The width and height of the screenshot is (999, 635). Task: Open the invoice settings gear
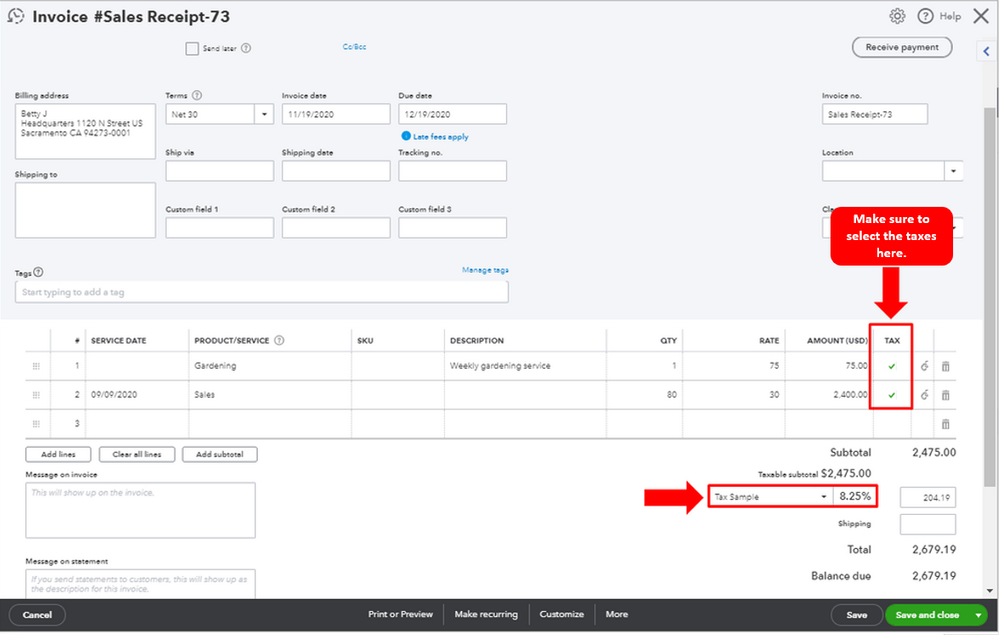(x=897, y=16)
